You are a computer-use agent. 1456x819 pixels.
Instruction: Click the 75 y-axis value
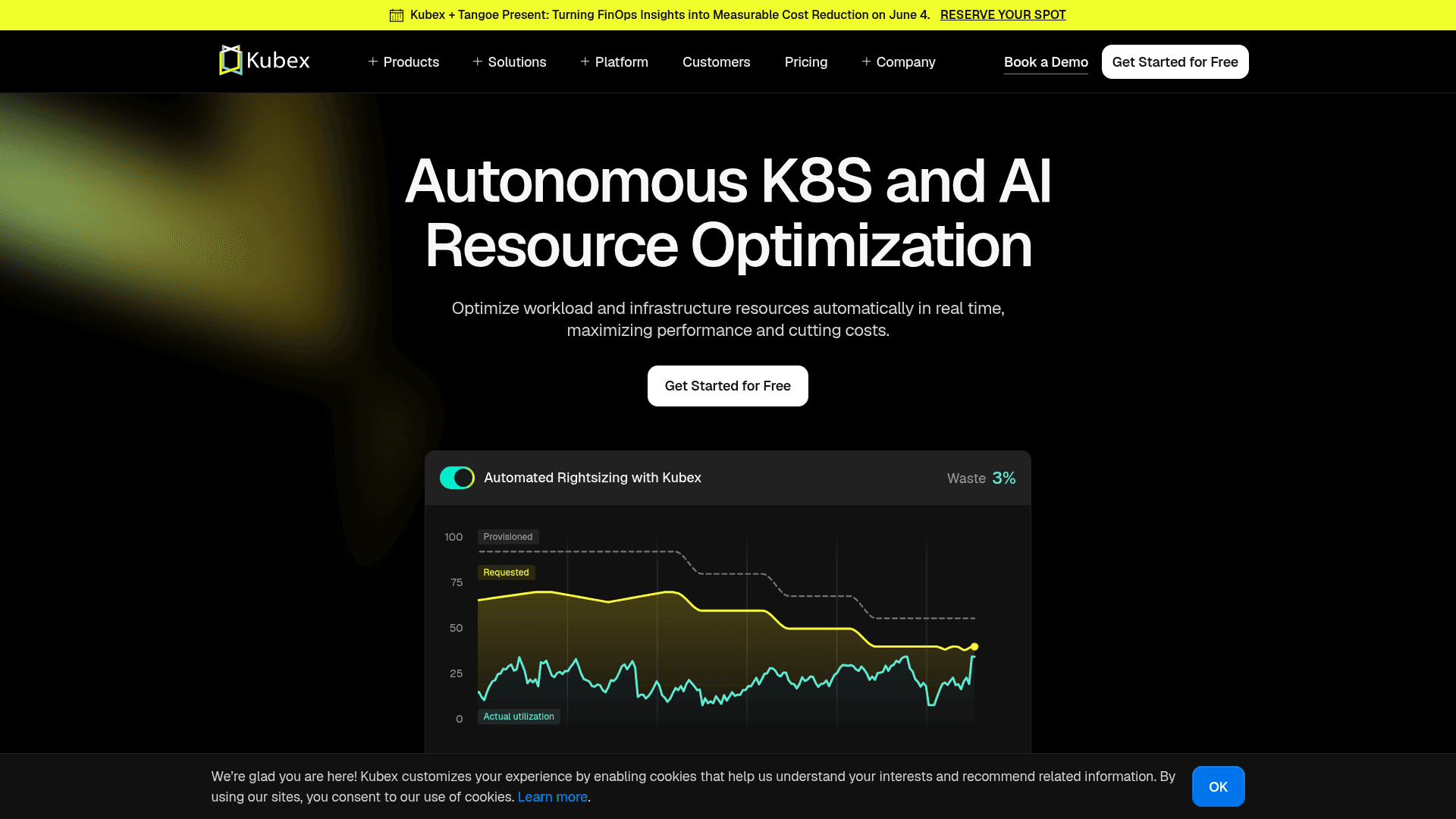coord(457,582)
